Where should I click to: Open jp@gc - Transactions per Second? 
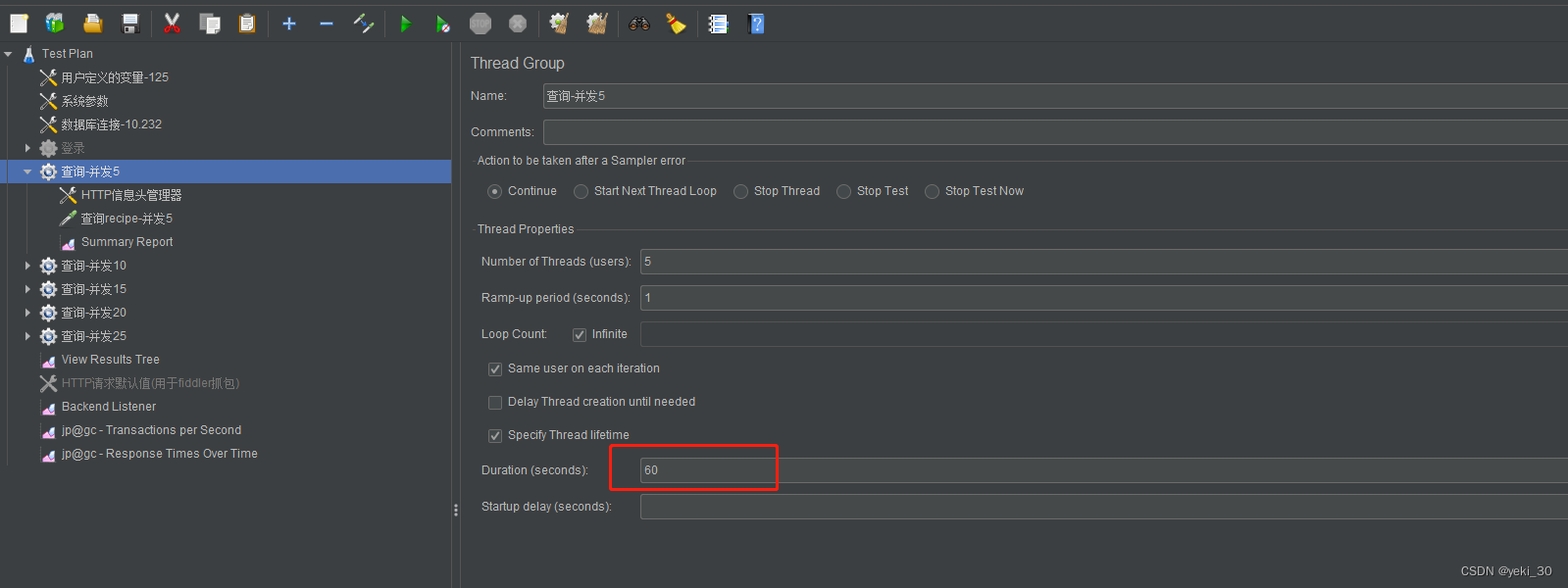(x=151, y=430)
